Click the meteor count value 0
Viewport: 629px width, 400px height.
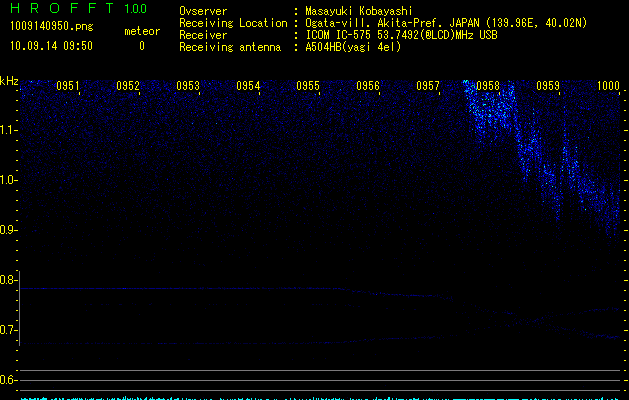[x=142, y=46]
